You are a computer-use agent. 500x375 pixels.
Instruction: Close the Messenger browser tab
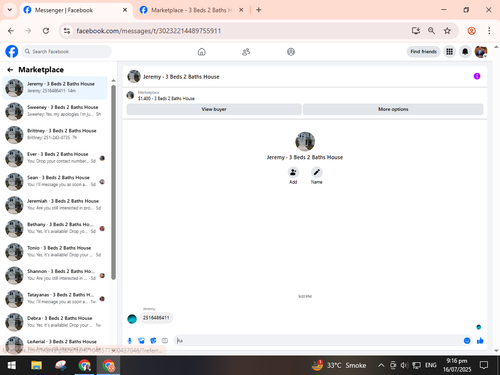[125, 10]
